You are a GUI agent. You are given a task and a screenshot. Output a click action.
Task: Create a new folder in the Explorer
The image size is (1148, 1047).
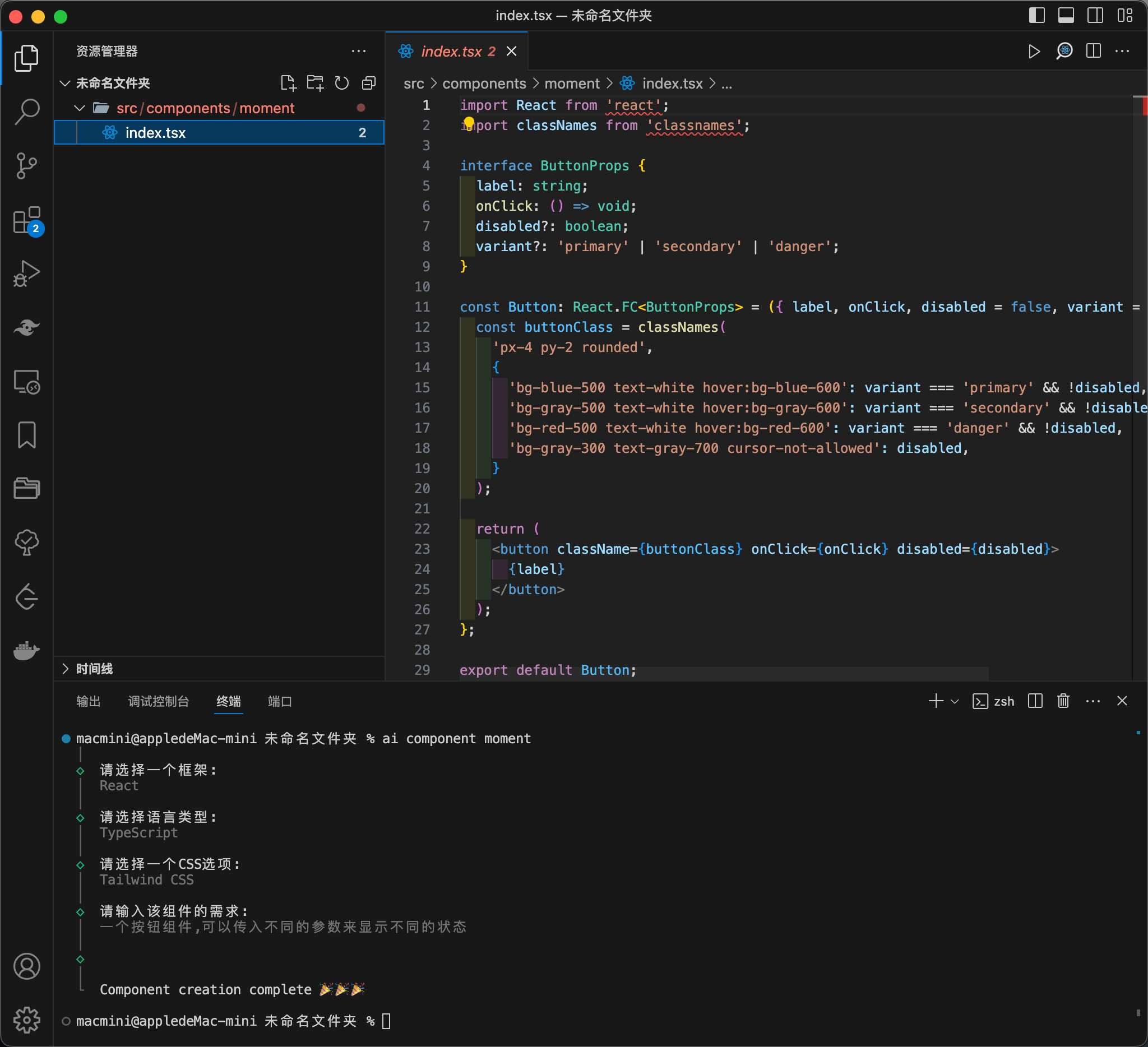tap(315, 82)
